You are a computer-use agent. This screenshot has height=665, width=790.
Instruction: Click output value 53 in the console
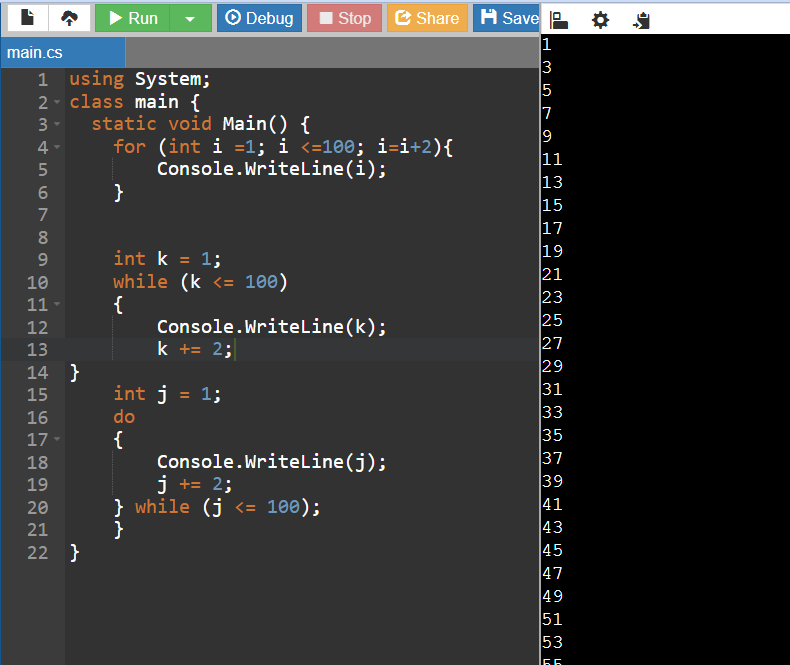click(552, 642)
